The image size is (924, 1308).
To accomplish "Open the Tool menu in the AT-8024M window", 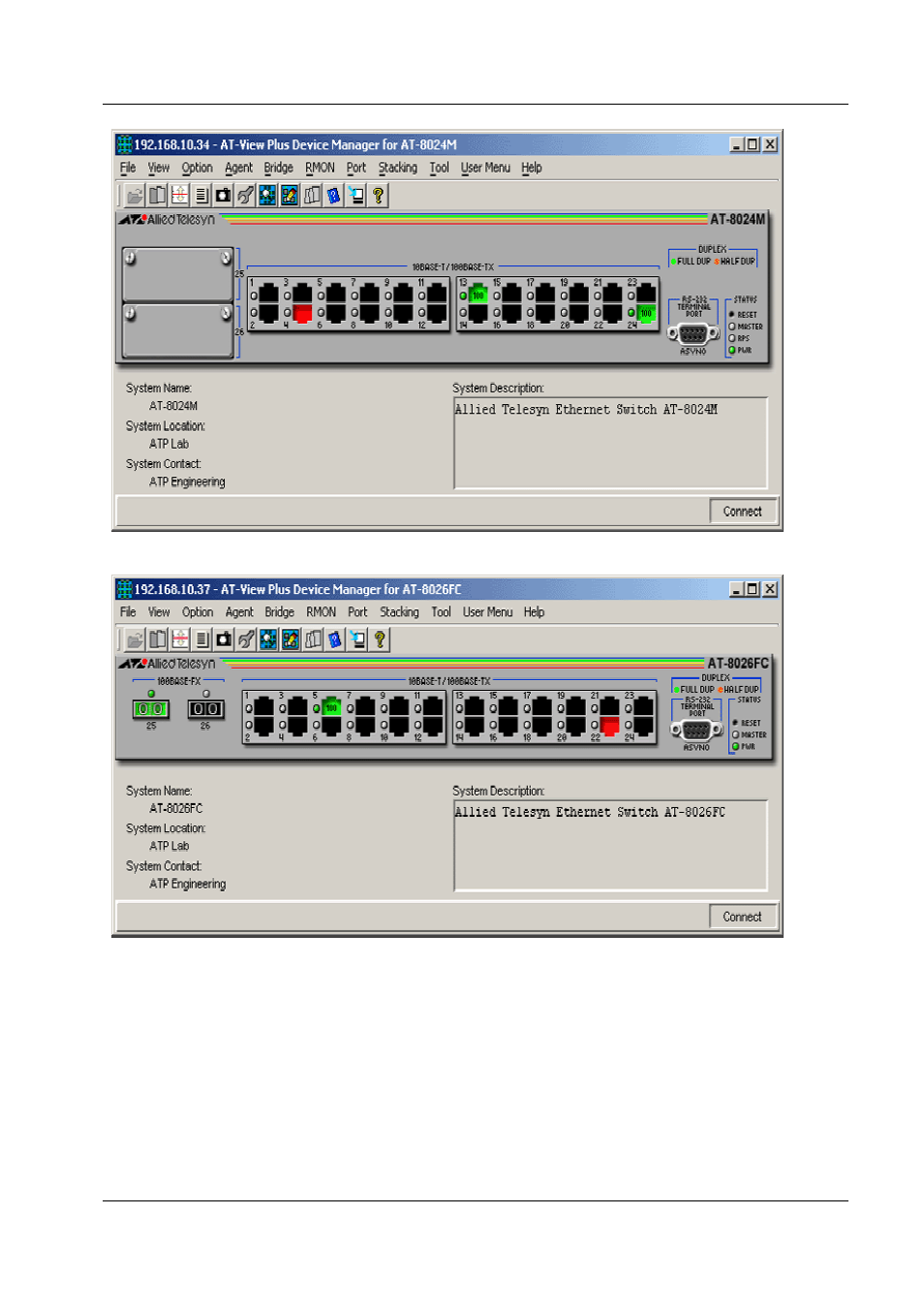I will click(x=439, y=168).
